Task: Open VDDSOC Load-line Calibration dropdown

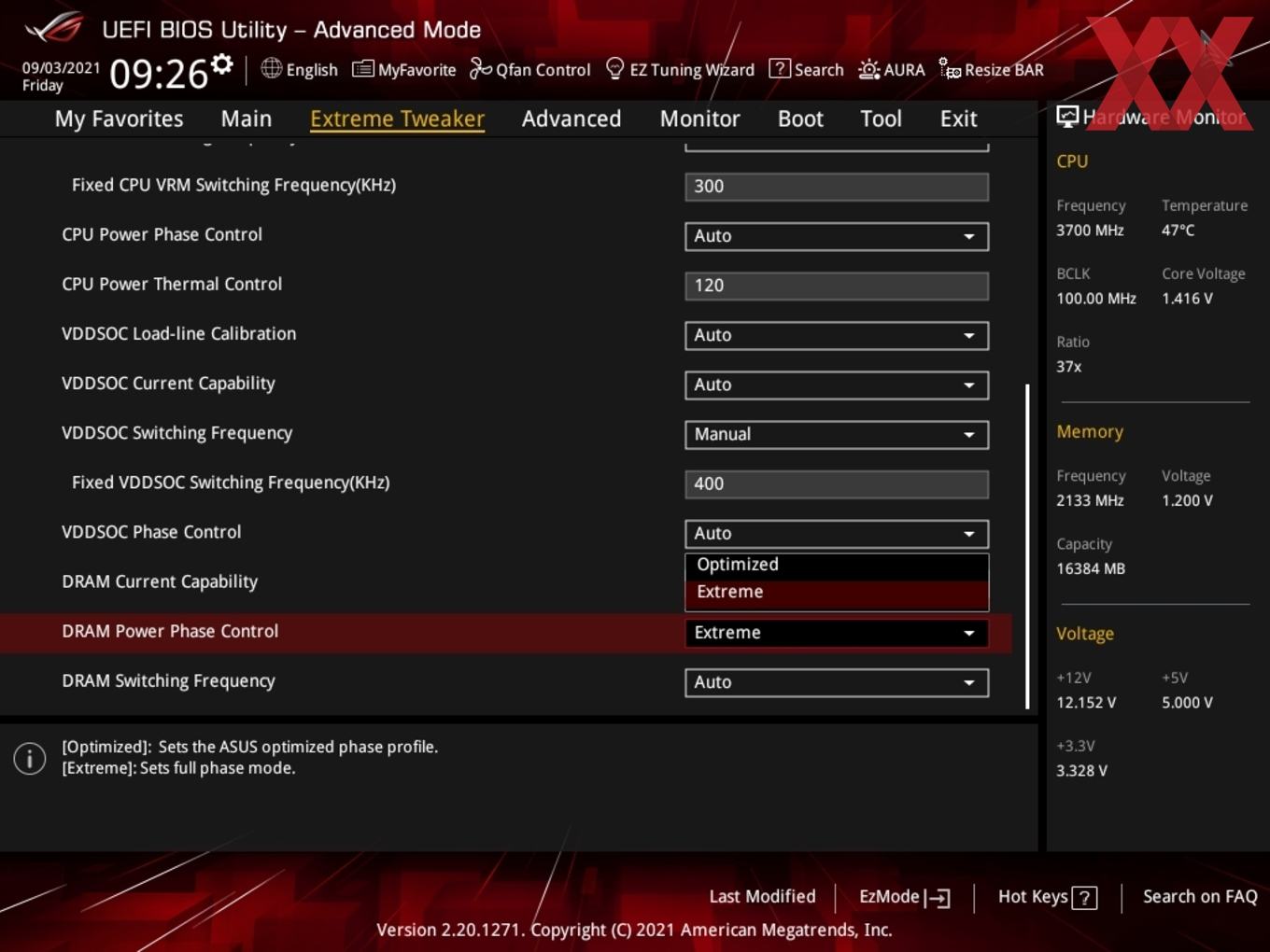Action: coord(837,335)
